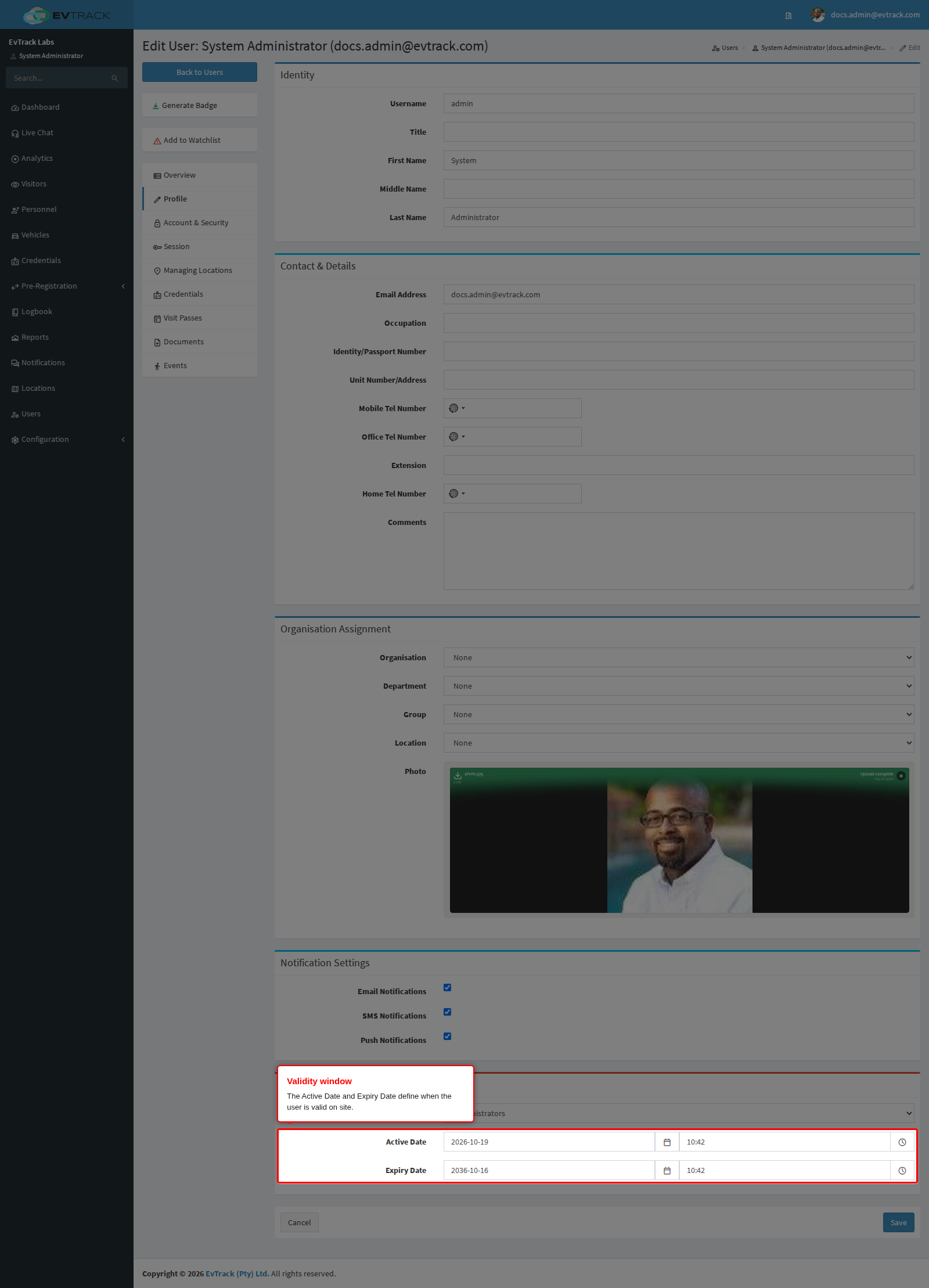Open Personnel in the sidebar
Screen dimensions: 929x1288
point(67,210)
